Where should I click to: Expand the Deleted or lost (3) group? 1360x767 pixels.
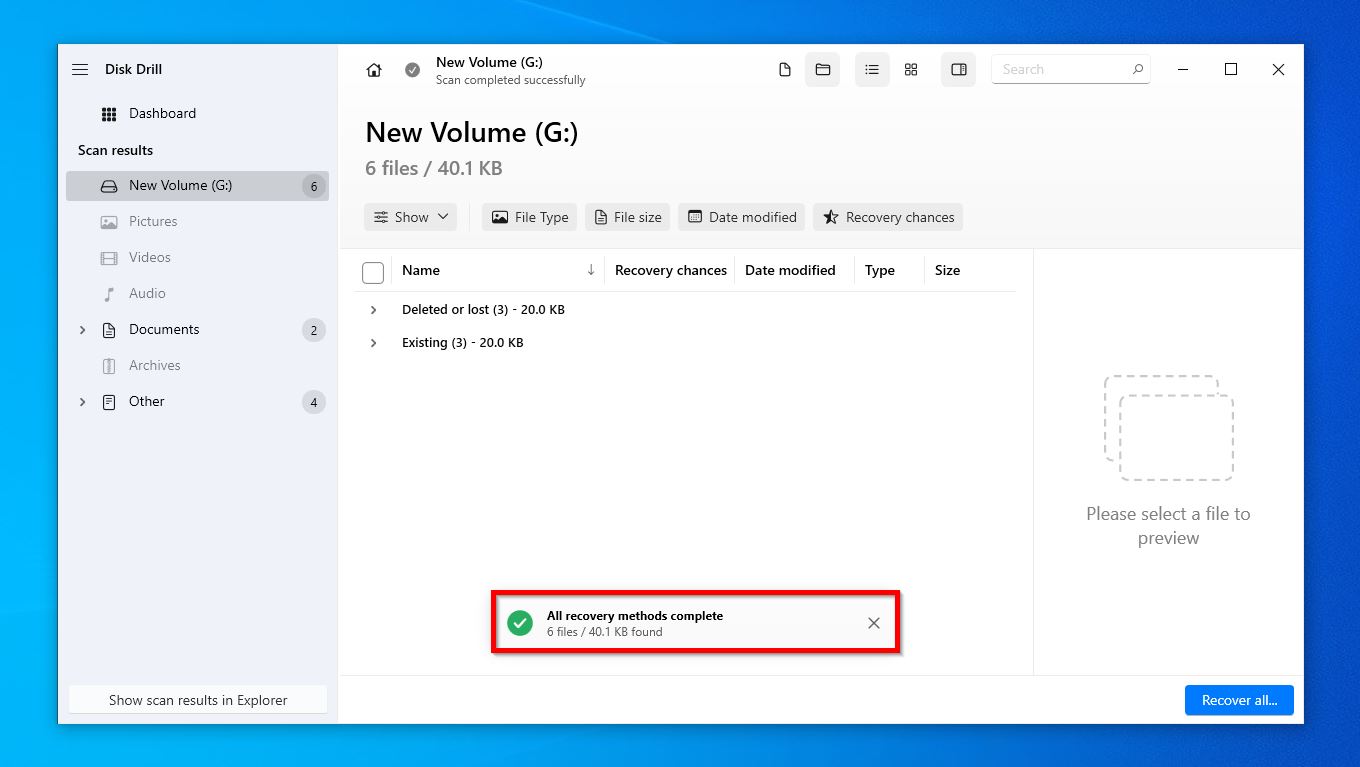[x=374, y=310]
